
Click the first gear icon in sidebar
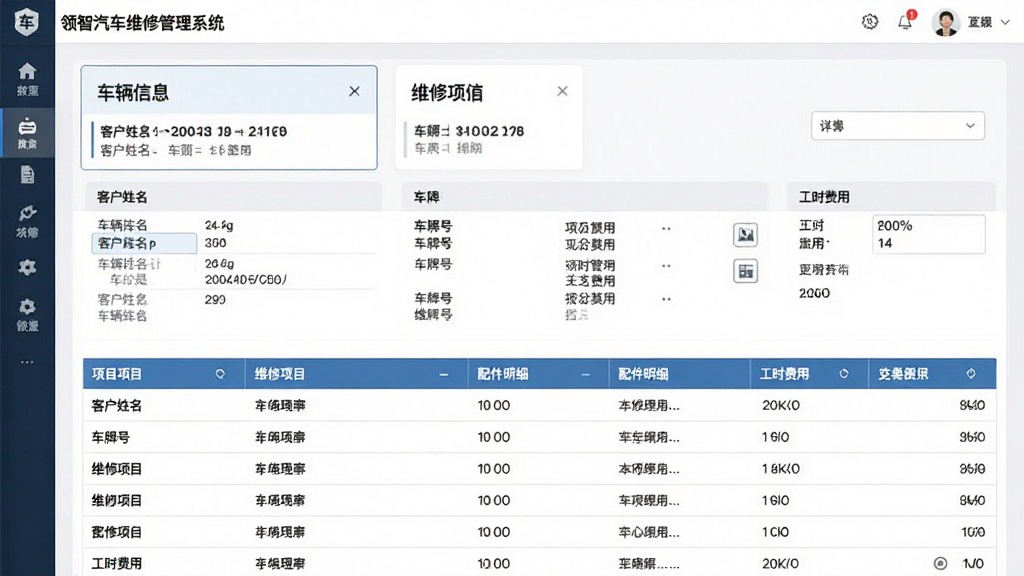click(x=27, y=267)
